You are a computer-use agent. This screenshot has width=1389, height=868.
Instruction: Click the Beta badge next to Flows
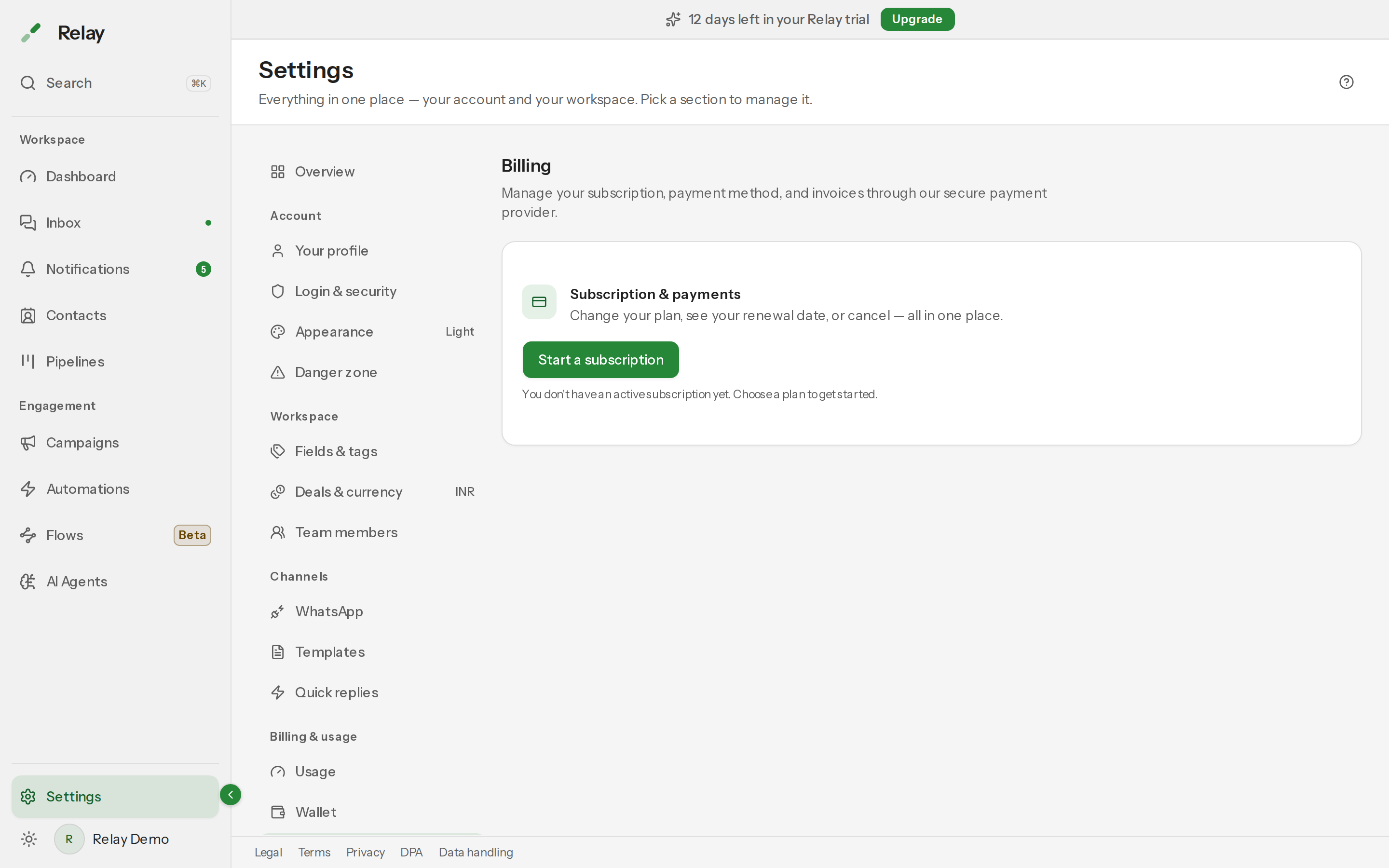coord(192,535)
